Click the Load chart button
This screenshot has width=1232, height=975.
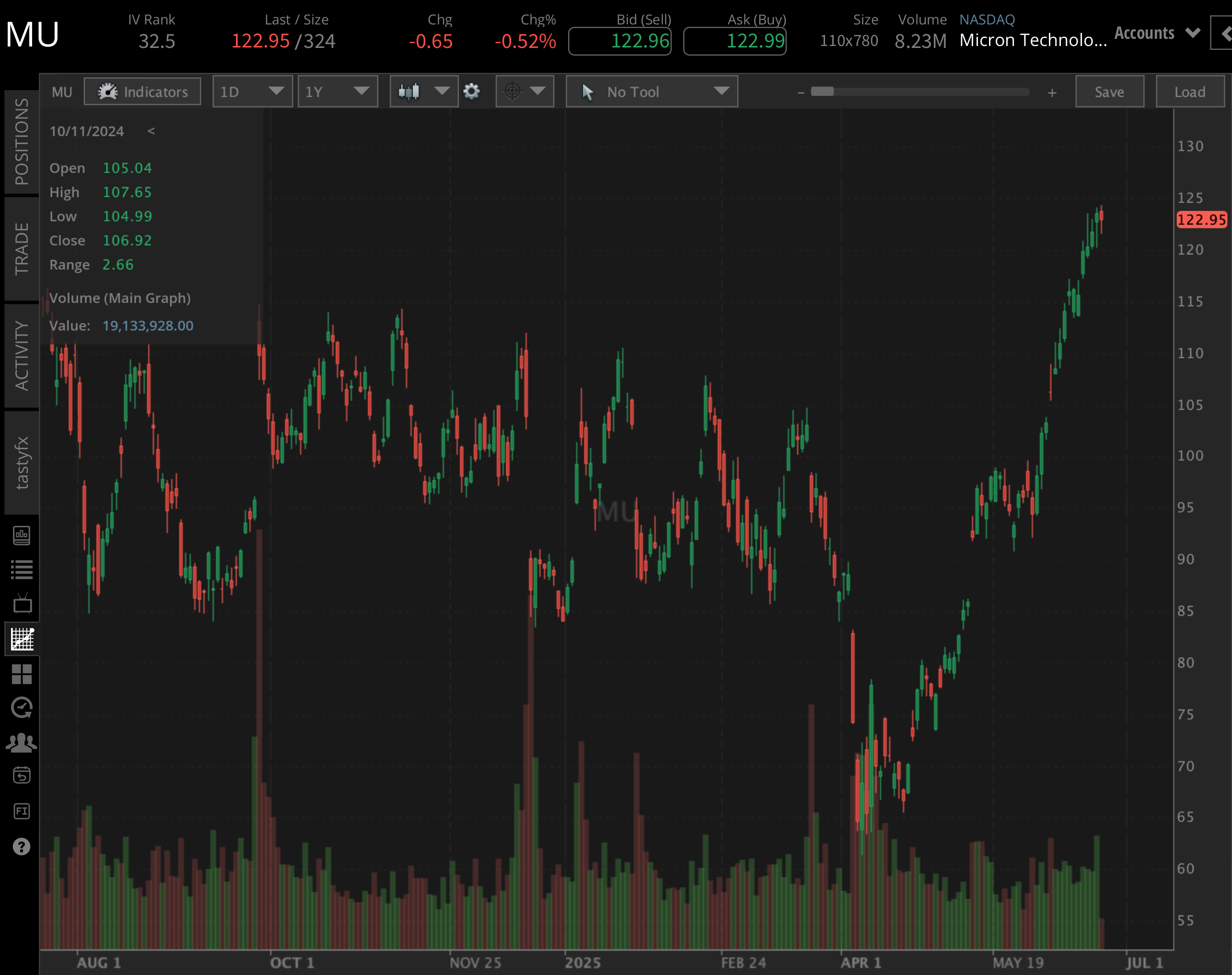point(1189,92)
